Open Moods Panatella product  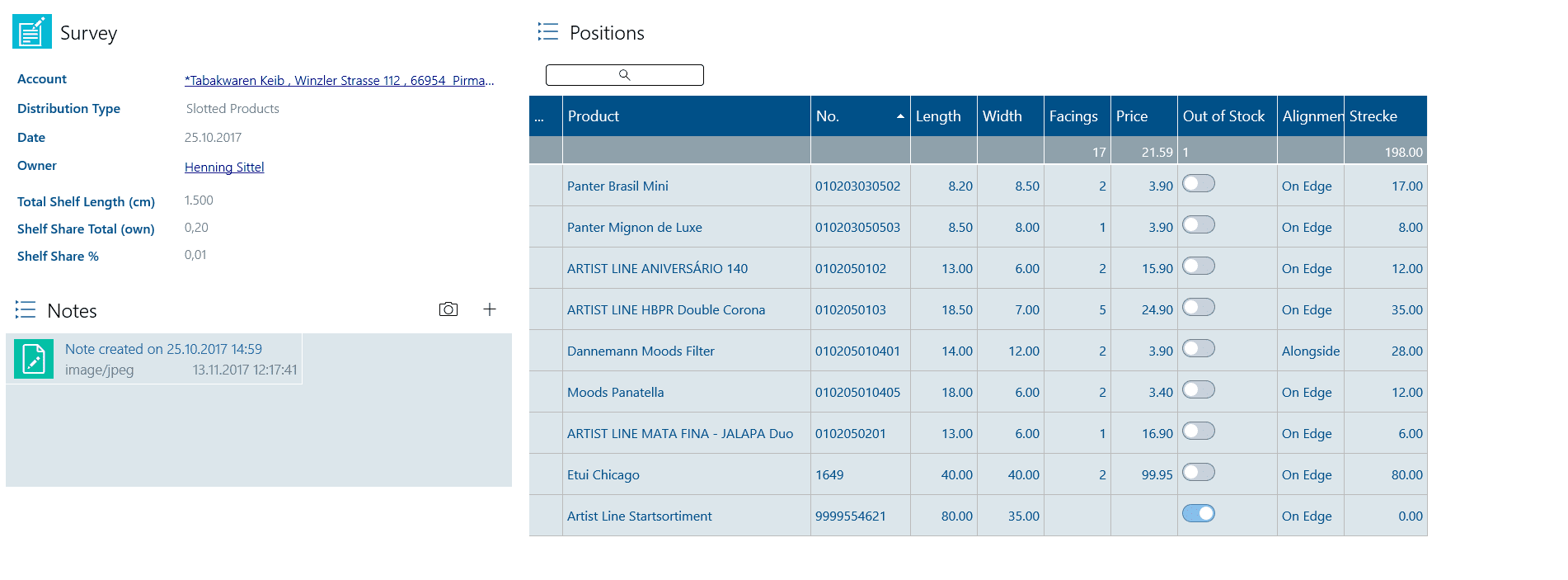615,392
